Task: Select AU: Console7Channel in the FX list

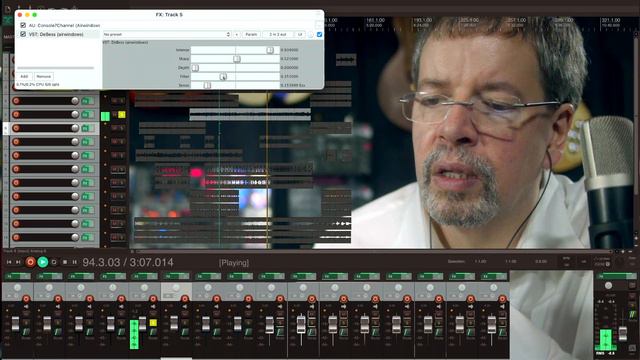Action: pos(64,25)
